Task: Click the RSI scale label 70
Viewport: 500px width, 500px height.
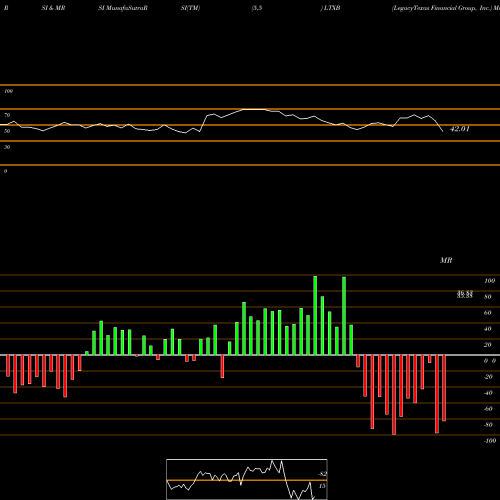Action: pyautogui.click(x=7, y=115)
